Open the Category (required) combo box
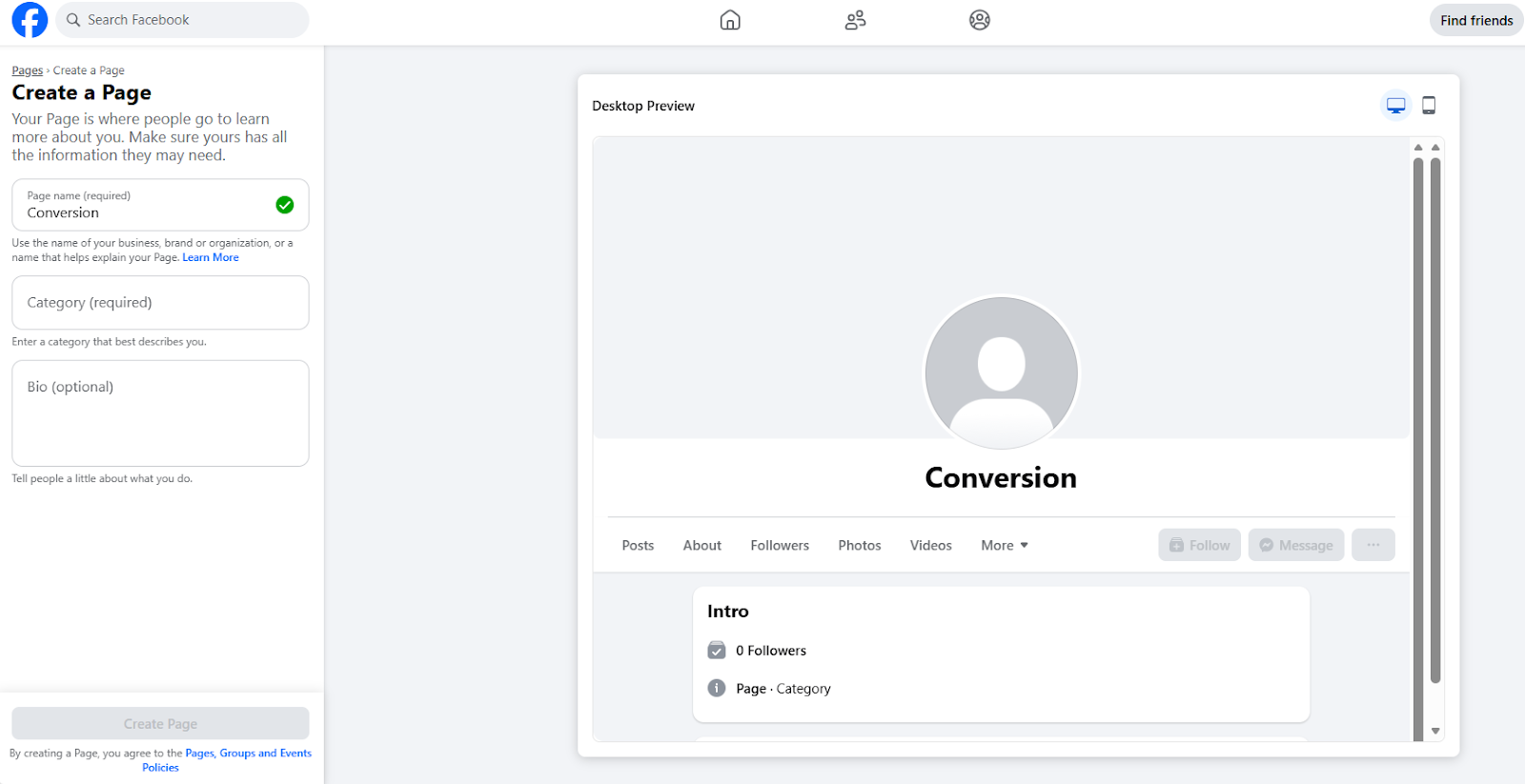Viewport: 1525px width, 784px height. [x=160, y=303]
